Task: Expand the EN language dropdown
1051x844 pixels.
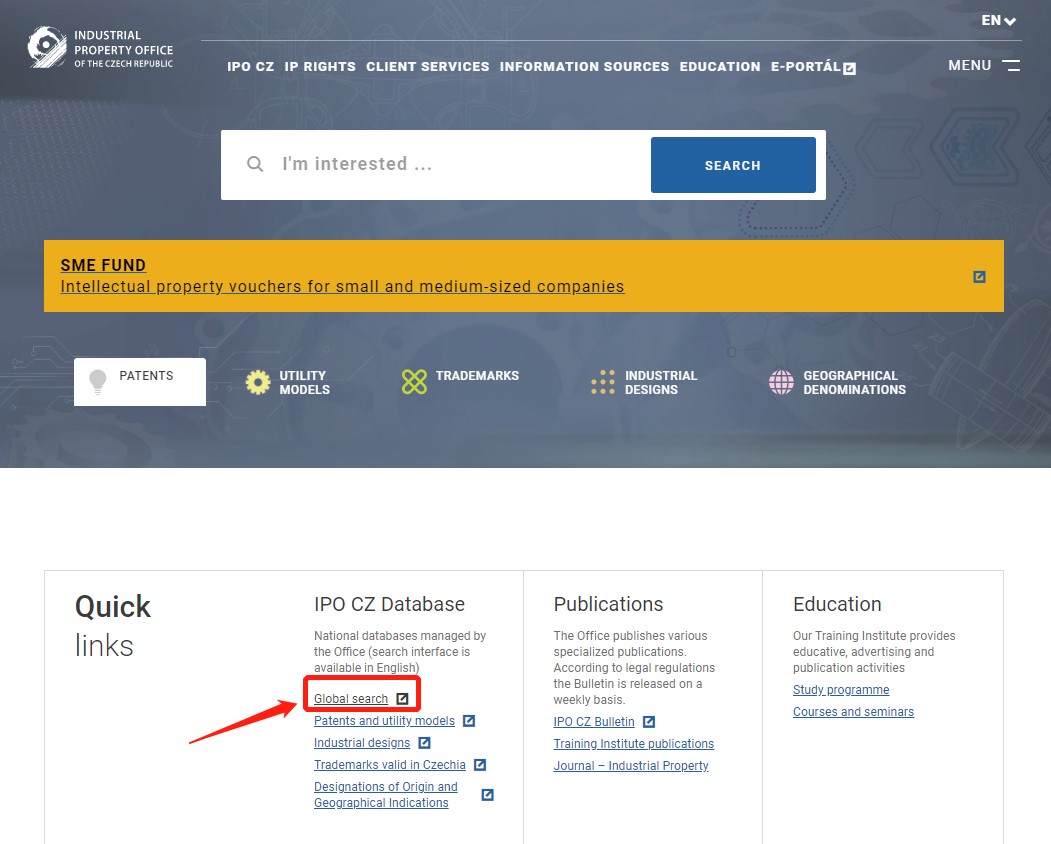Action: (999, 21)
